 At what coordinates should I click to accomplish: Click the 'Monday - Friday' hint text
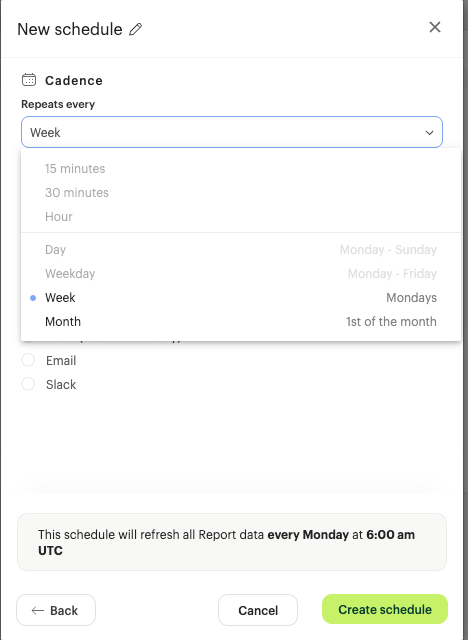tap(392, 273)
